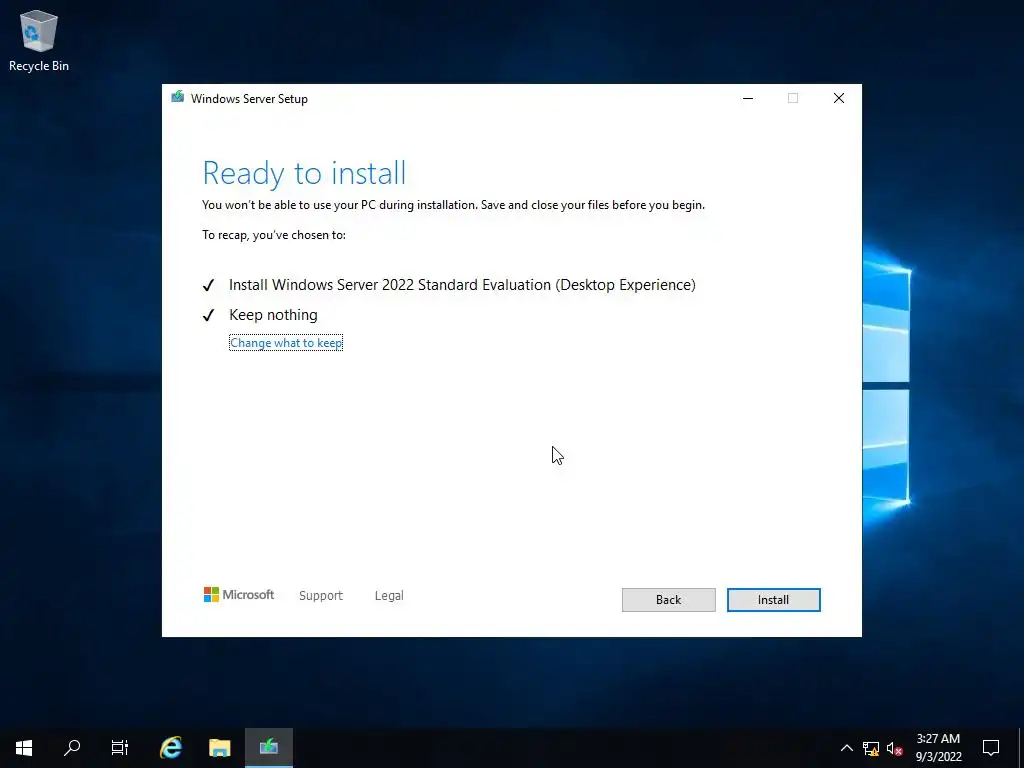
Task: Select the Windows Server Setup taskbar icon
Action: click(268, 747)
